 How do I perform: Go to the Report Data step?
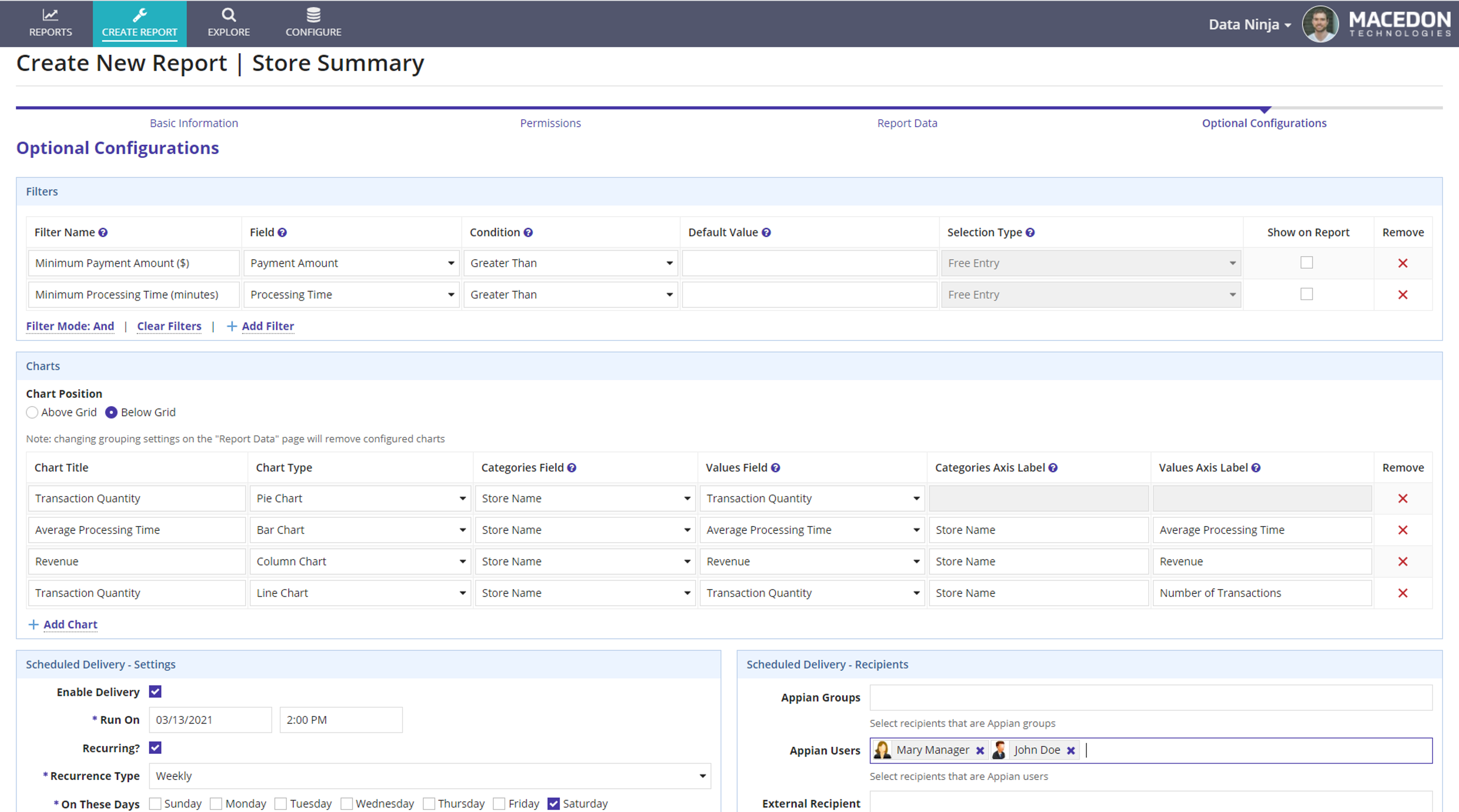coord(907,123)
